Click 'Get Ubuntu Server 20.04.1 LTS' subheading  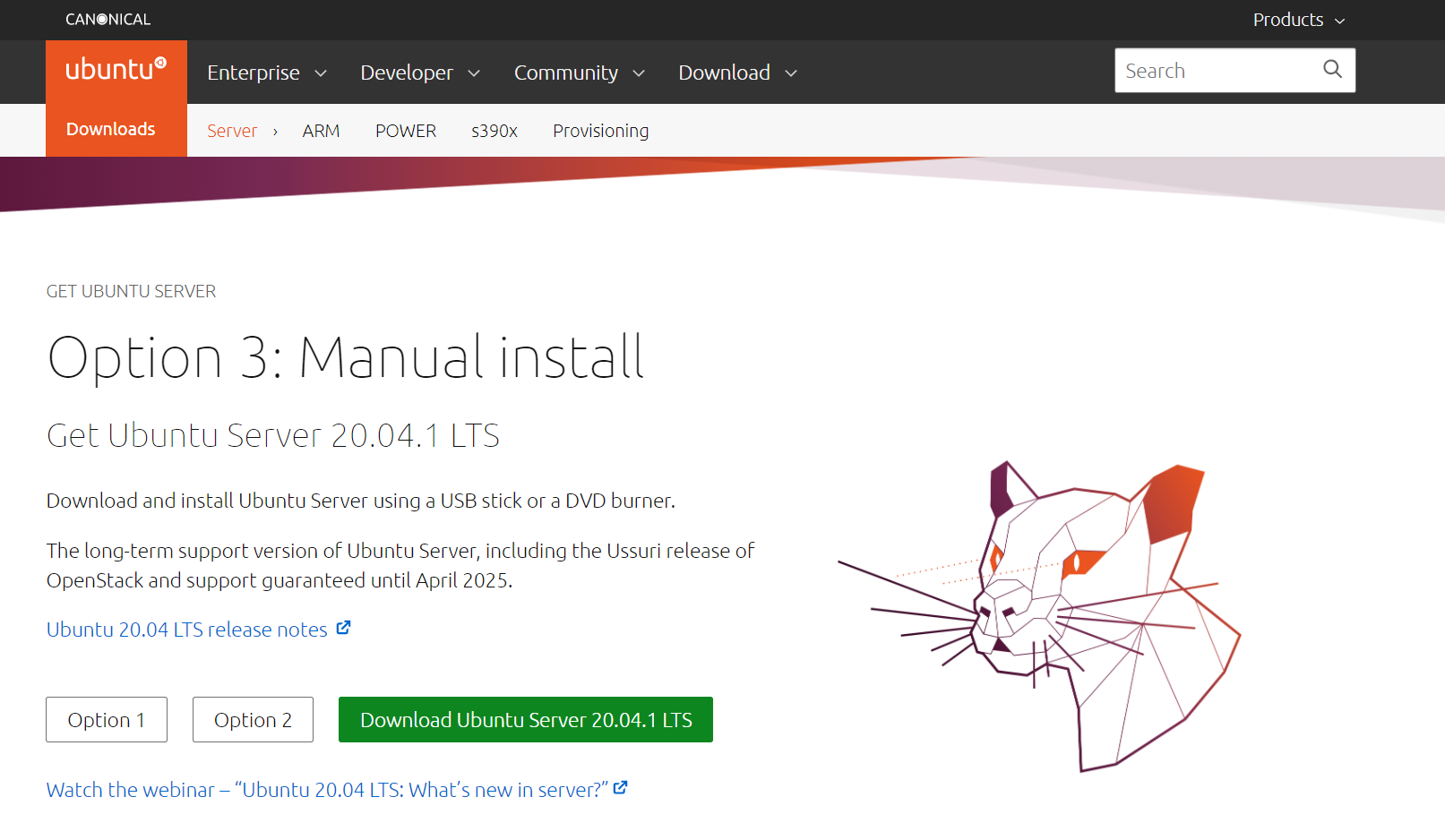[x=273, y=435]
